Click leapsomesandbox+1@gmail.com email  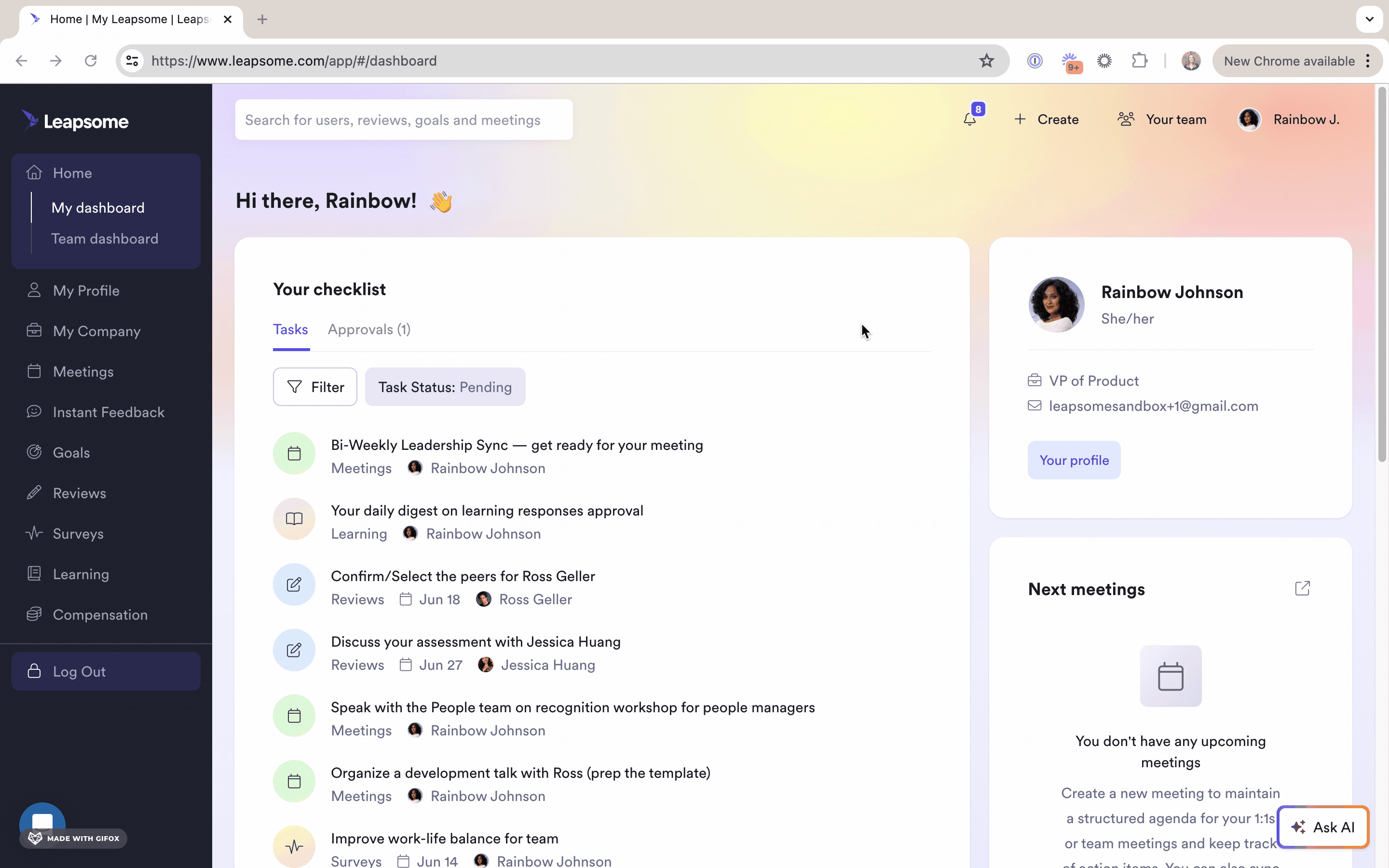[1153, 406]
